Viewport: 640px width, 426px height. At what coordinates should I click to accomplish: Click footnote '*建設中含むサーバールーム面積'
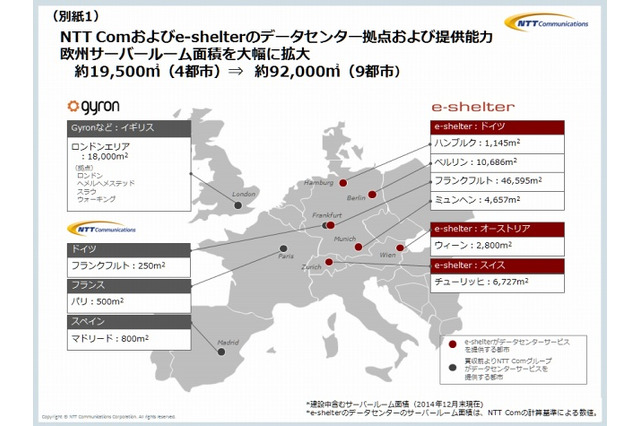pos(395,404)
